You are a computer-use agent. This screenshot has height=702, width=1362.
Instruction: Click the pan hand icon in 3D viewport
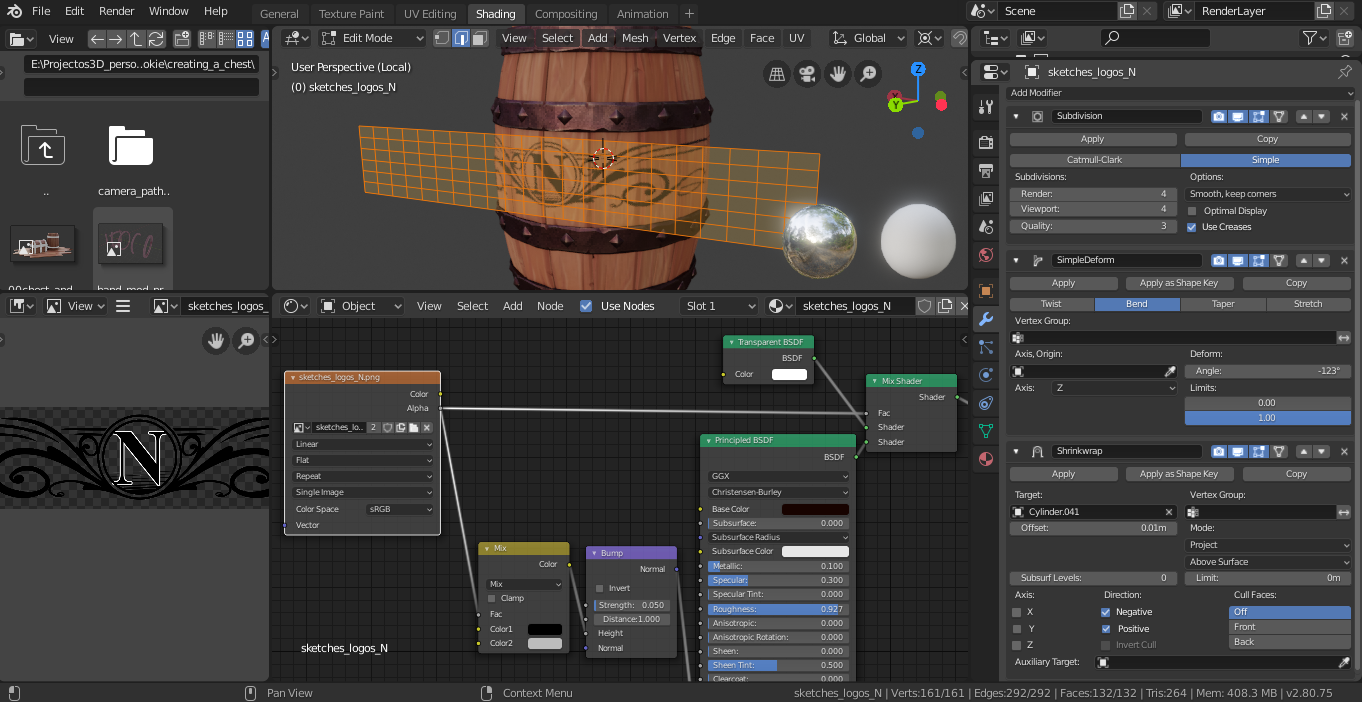[838, 74]
